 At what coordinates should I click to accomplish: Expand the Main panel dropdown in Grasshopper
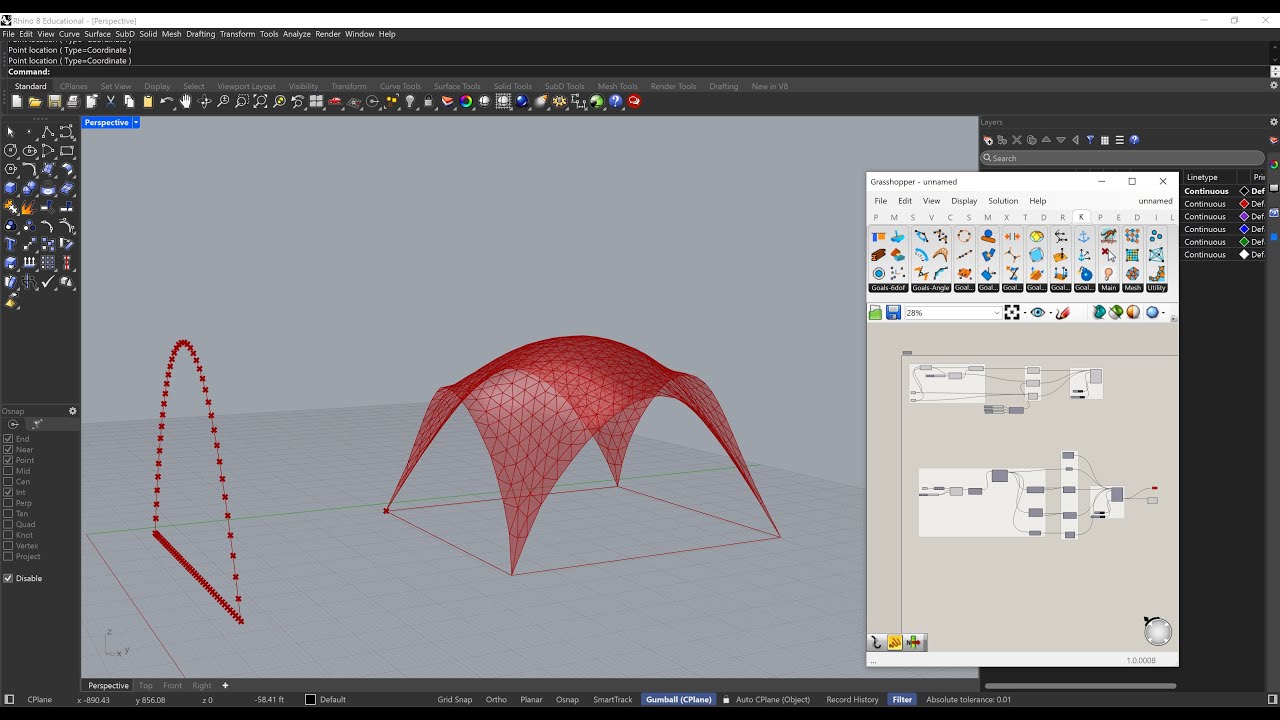(1108, 288)
